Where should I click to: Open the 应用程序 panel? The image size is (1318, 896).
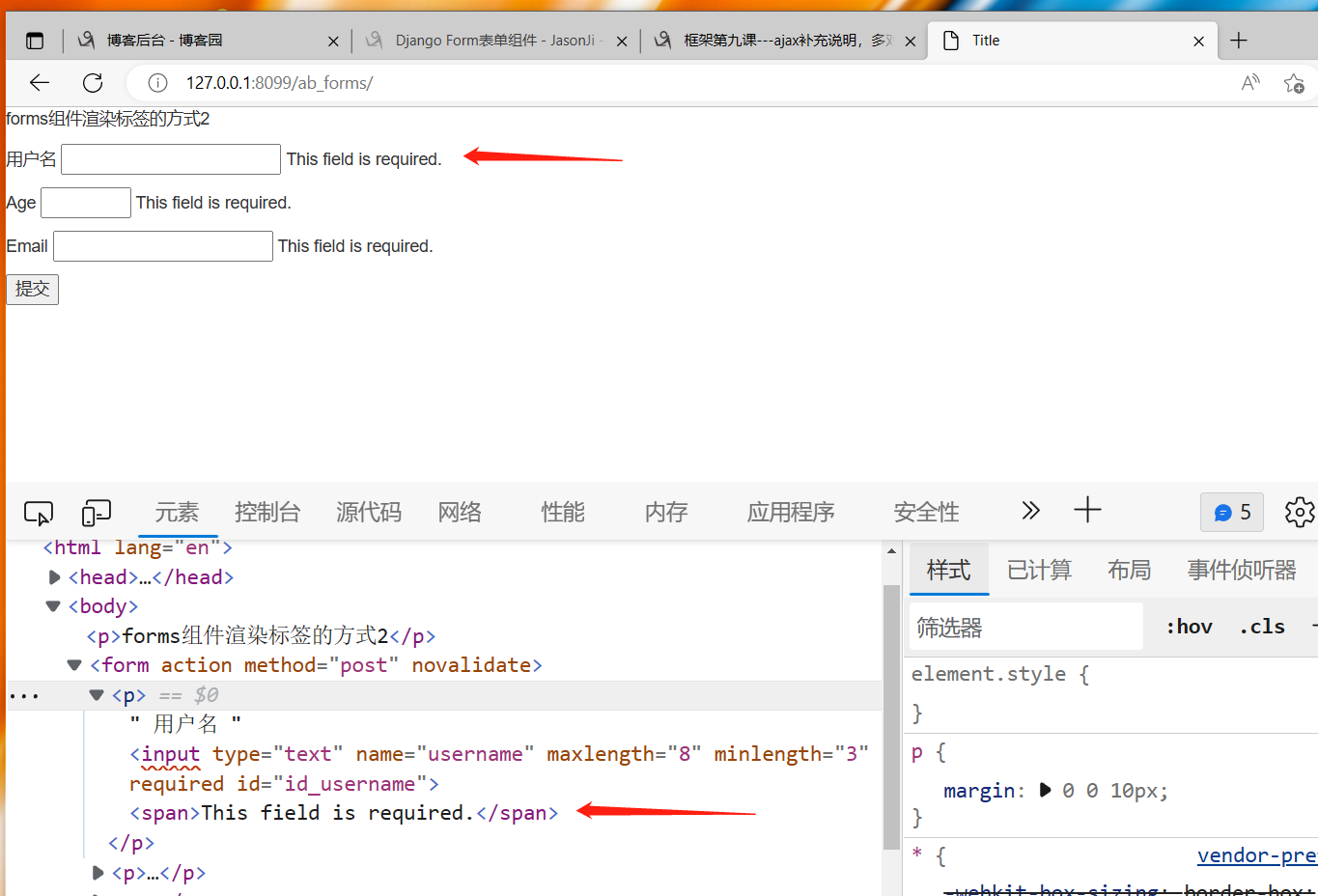click(791, 513)
